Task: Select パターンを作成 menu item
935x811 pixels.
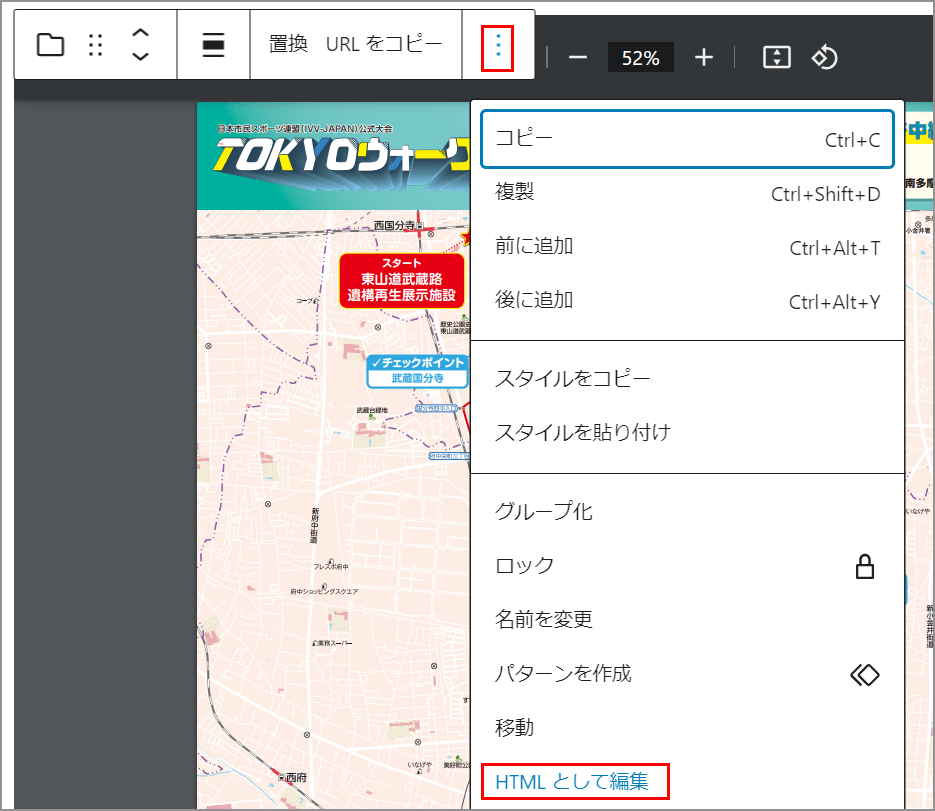Action: tap(687, 674)
